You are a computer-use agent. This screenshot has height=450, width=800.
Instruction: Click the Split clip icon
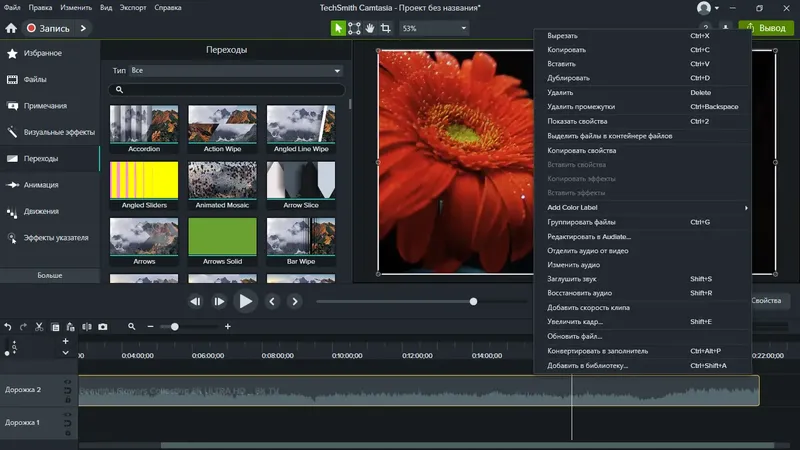[87, 326]
